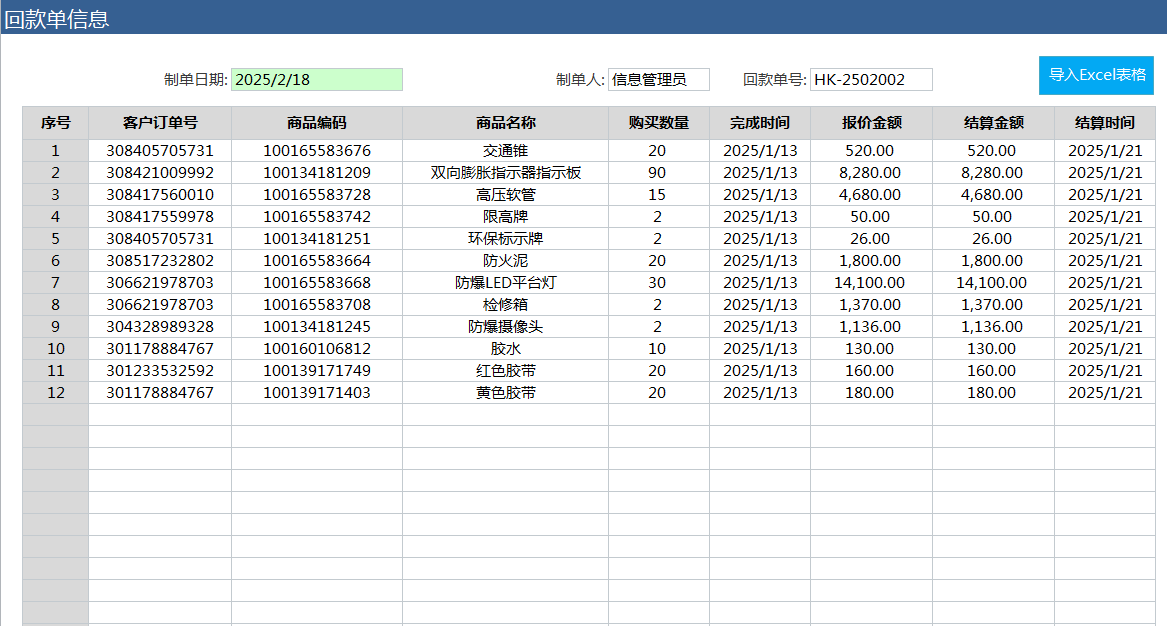The image size is (1167, 626).
Task: Click settlement amount 1,136.00 in 结算金额 column
Action: pos(992,327)
